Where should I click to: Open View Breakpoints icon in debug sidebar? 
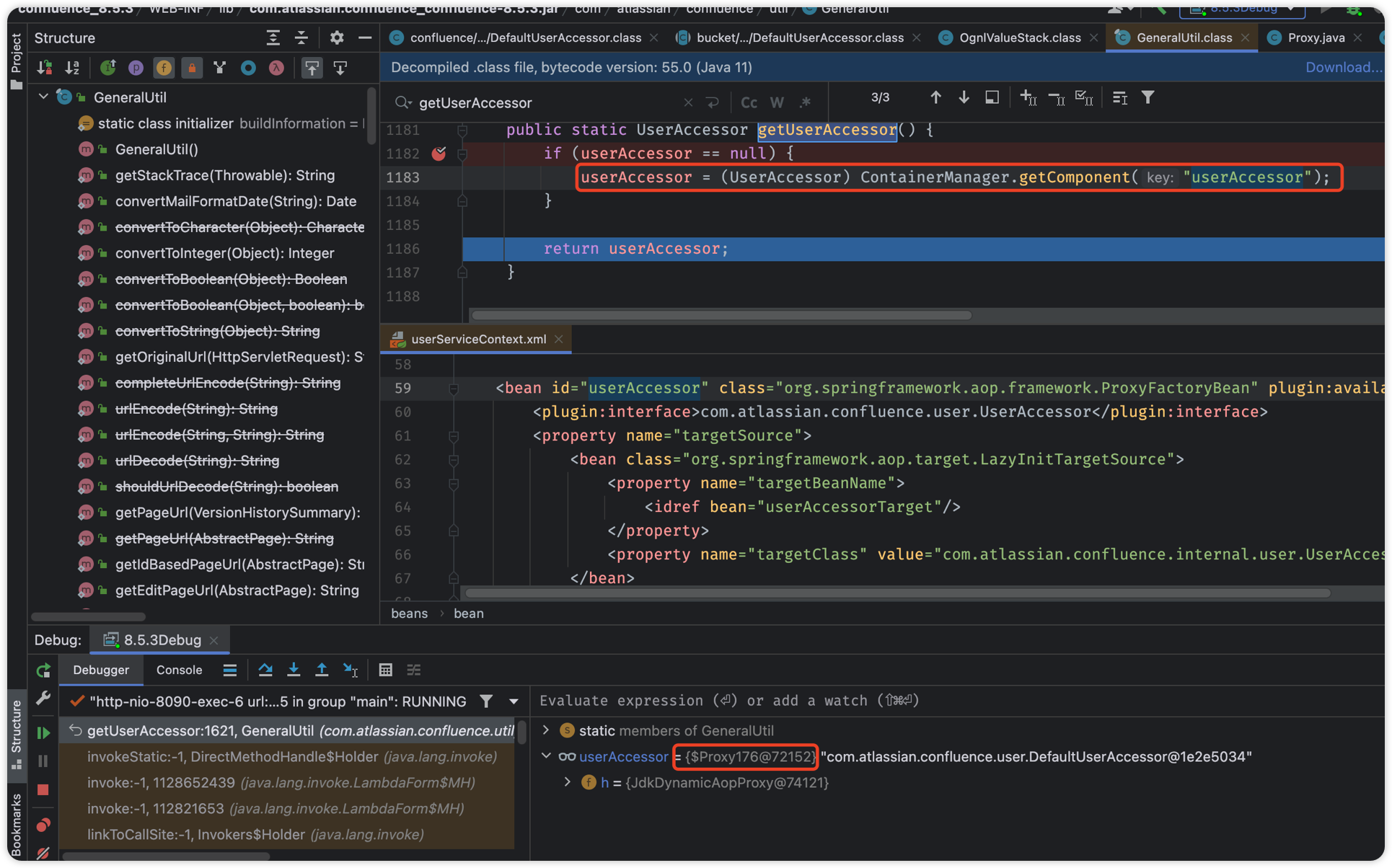coord(43,825)
